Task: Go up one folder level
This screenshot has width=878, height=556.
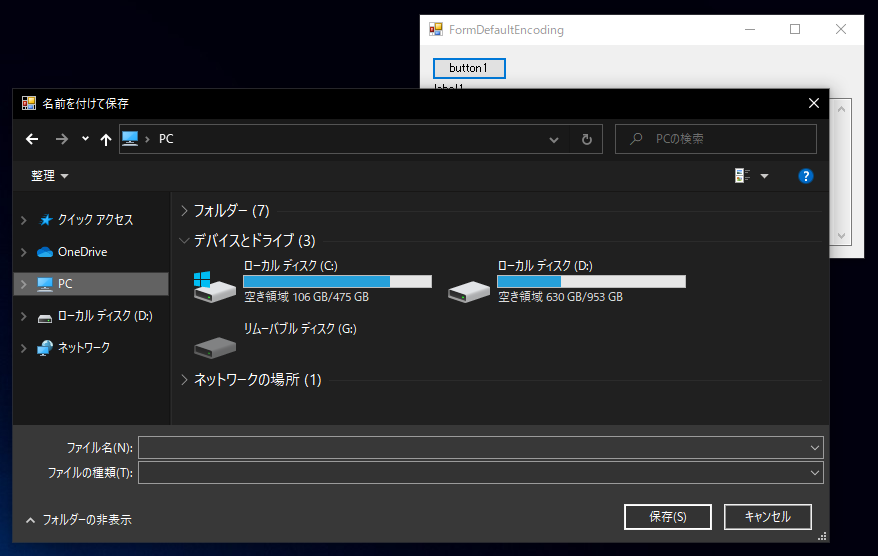Action: click(x=106, y=139)
